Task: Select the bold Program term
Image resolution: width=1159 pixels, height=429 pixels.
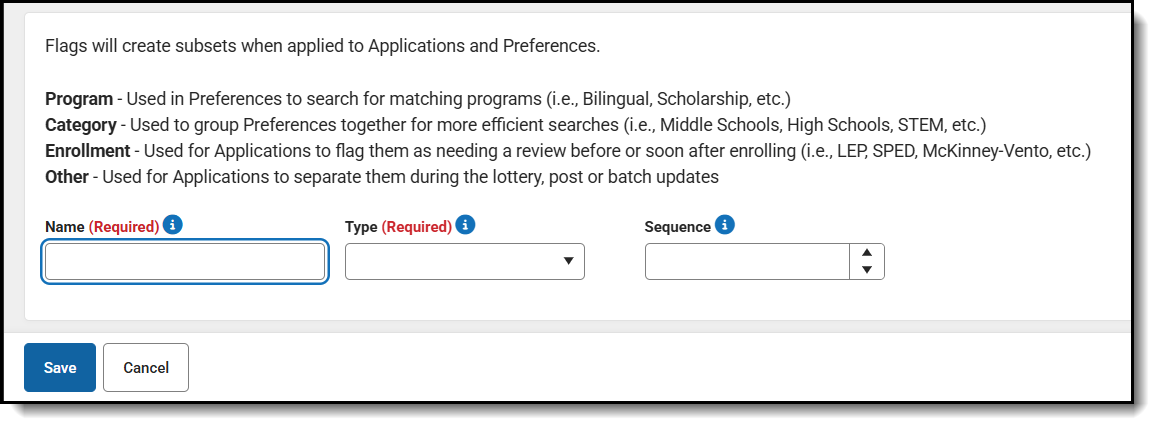Action: click(79, 99)
